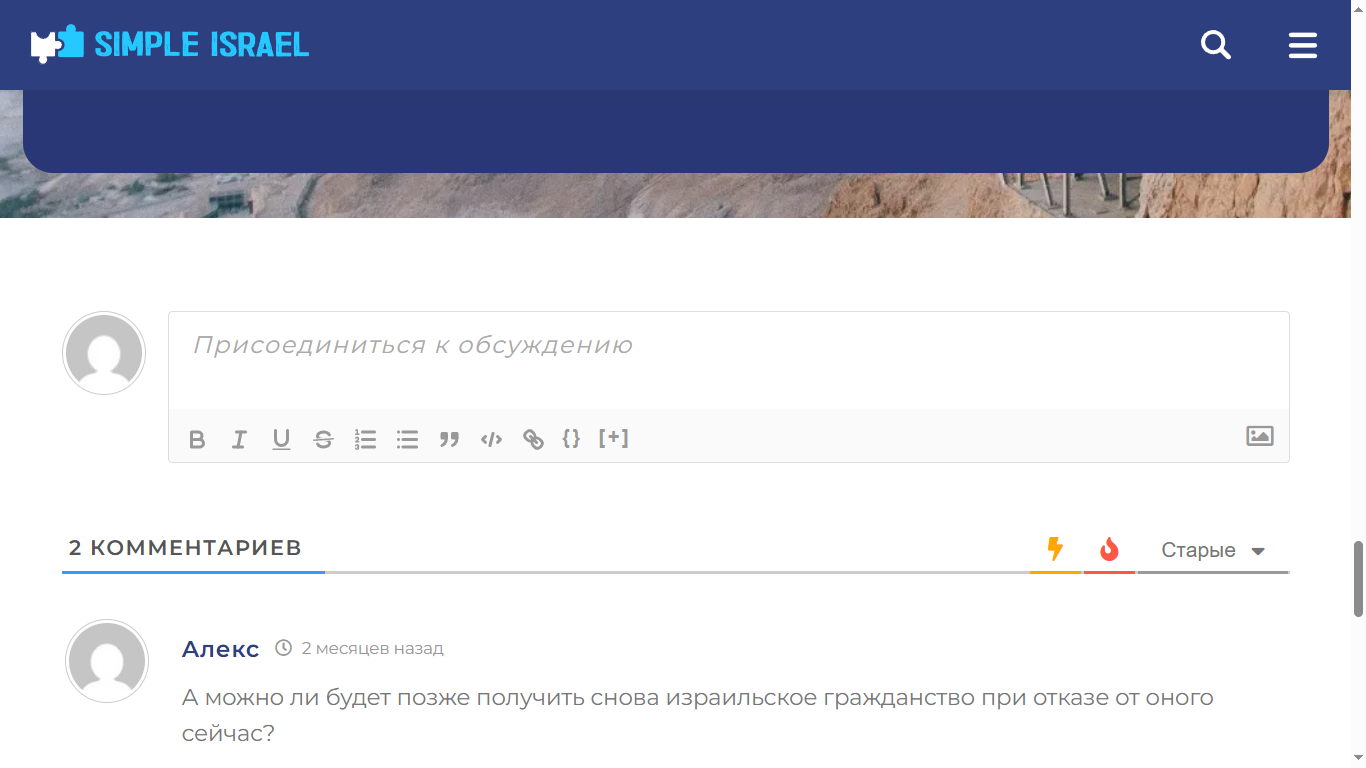Viewport: 1366px width, 768px height.
Task: Insert hyperlink in comment editor
Action: [x=533, y=440]
